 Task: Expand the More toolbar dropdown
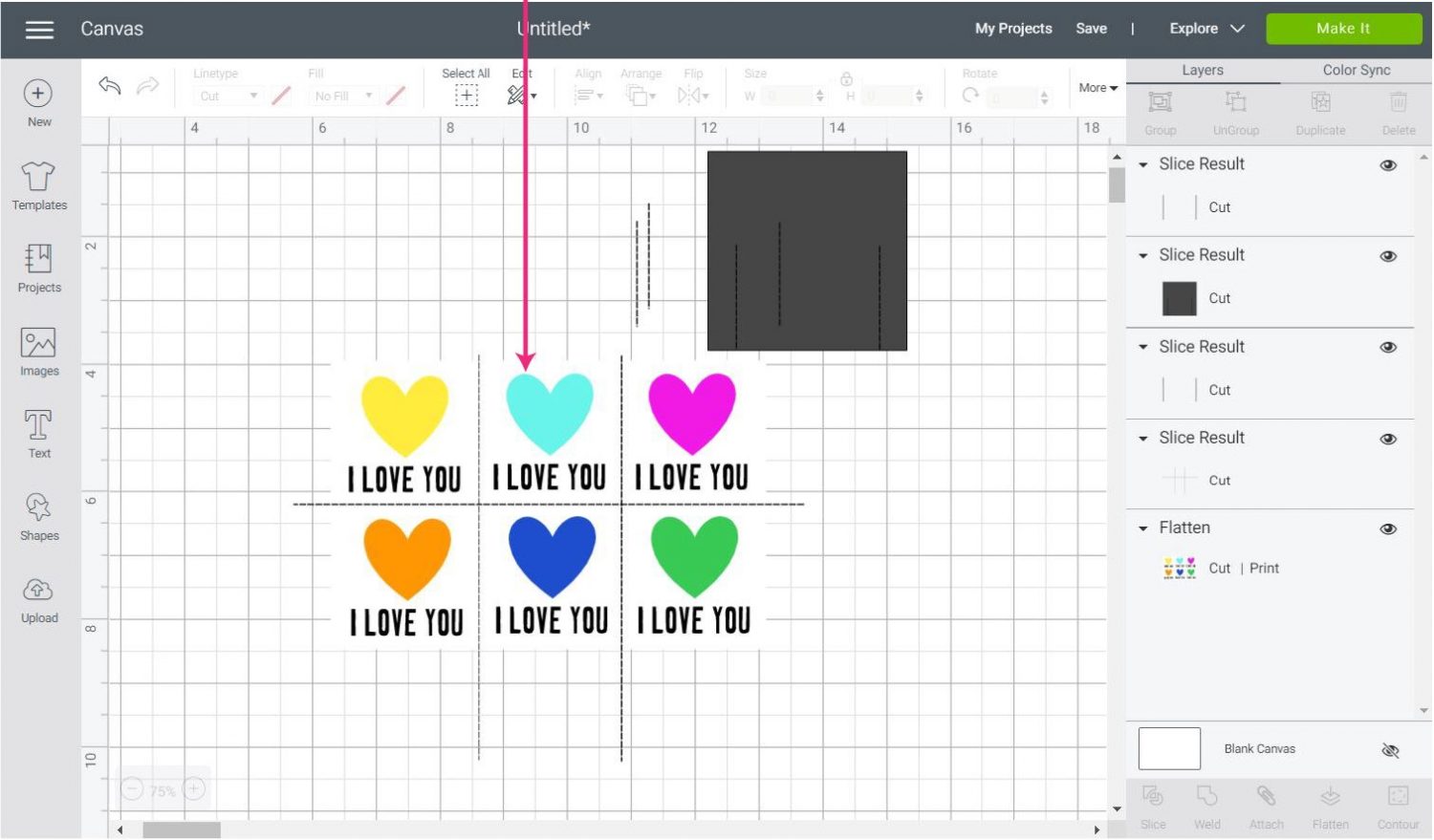(1097, 88)
